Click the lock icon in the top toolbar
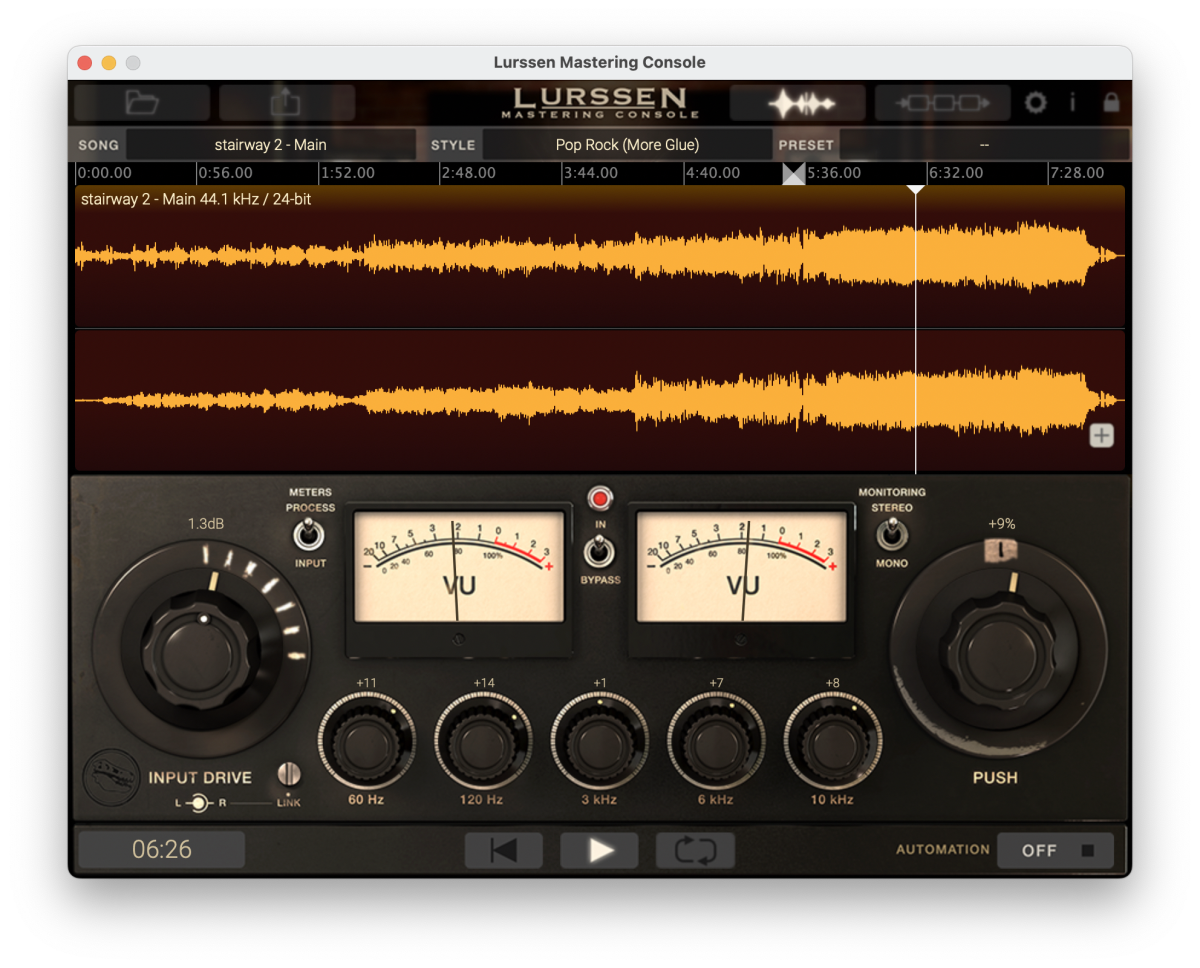 pyautogui.click(x=1111, y=102)
